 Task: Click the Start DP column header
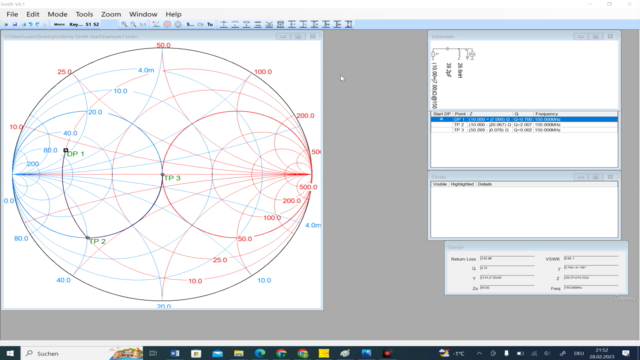click(442, 114)
